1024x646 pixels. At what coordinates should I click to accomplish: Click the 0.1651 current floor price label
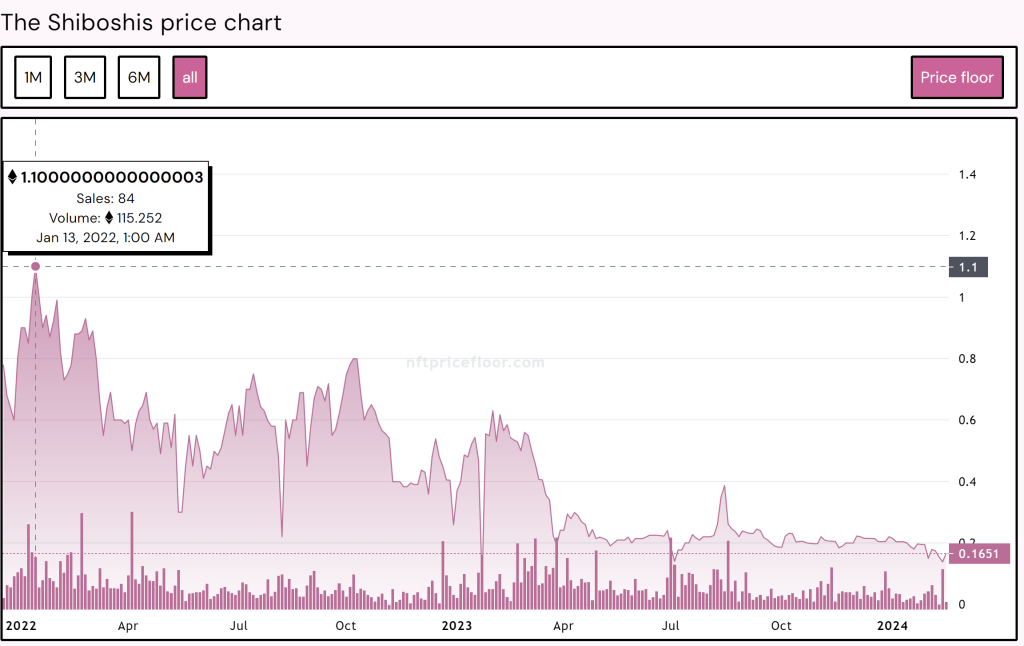click(x=981, y=553)
